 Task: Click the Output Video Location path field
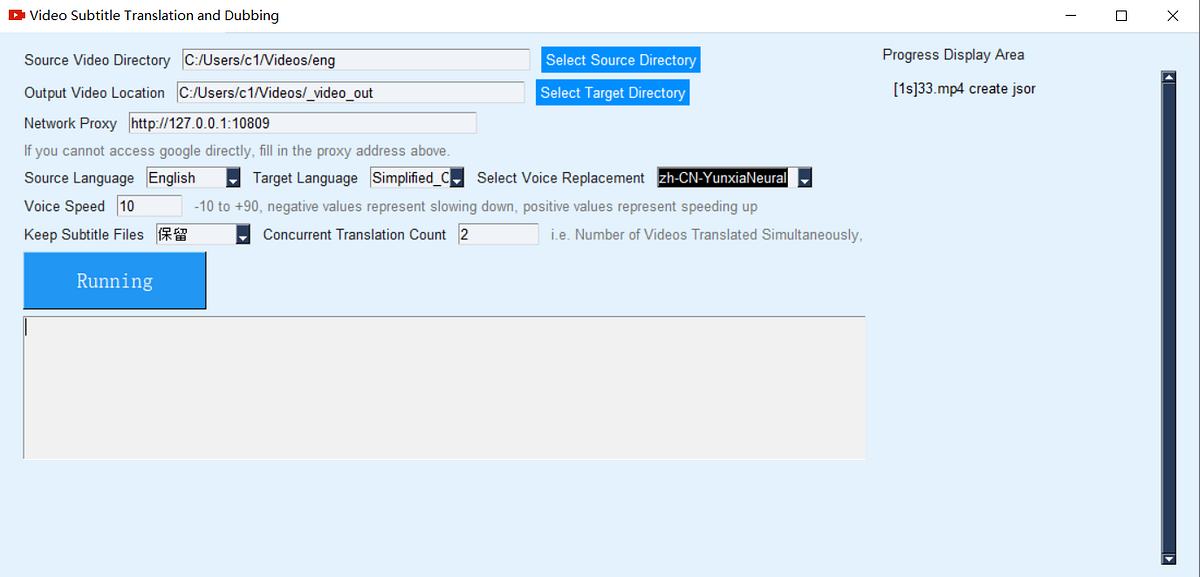(350, 92)
